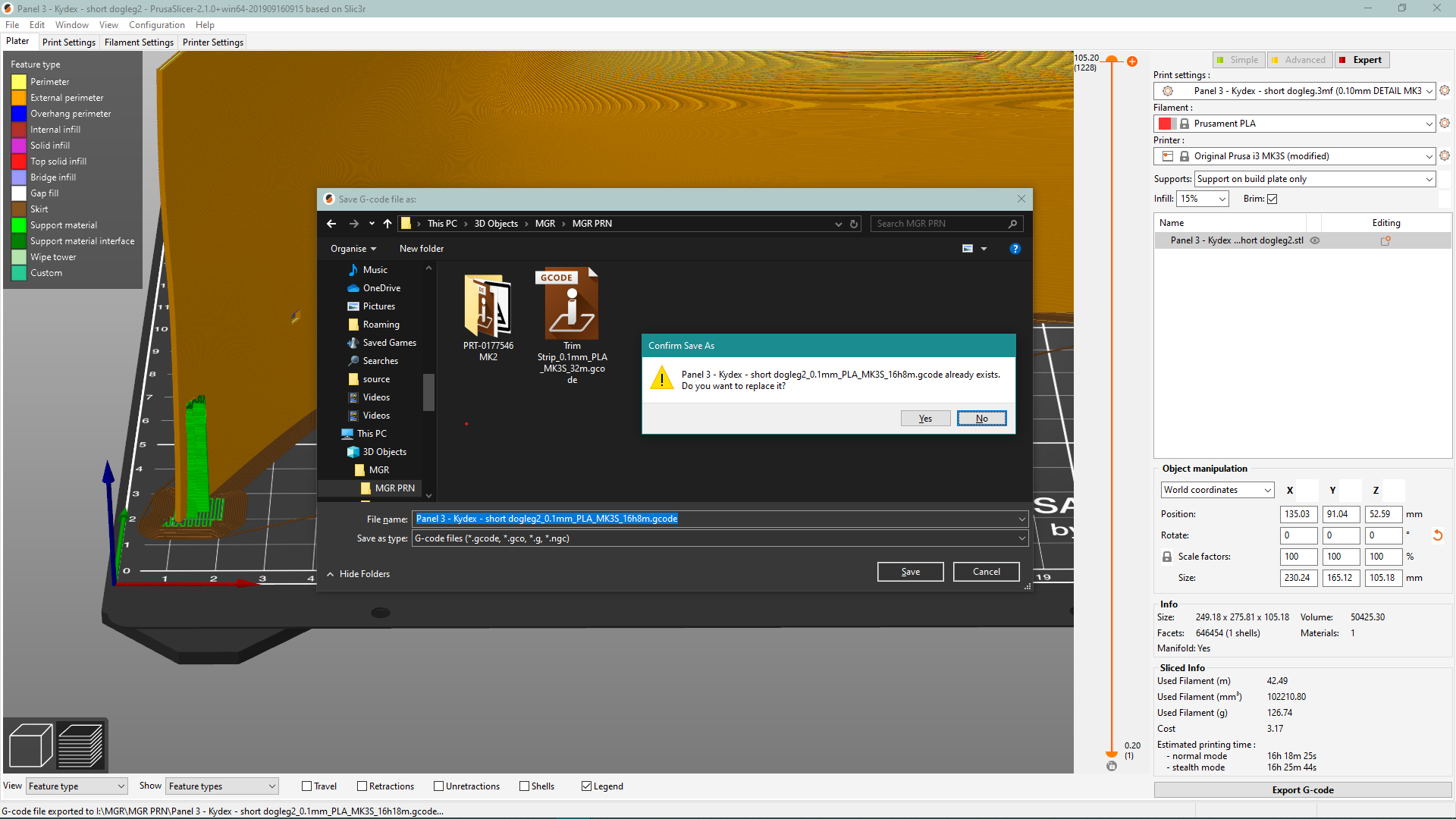Switch to 3D editor view cube icon
1456x819 pixels.
(30, 745)
